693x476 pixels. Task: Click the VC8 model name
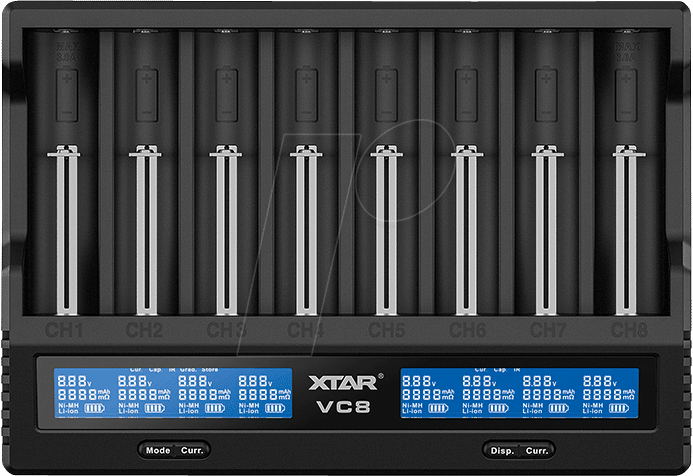click(x=343, y=407)
